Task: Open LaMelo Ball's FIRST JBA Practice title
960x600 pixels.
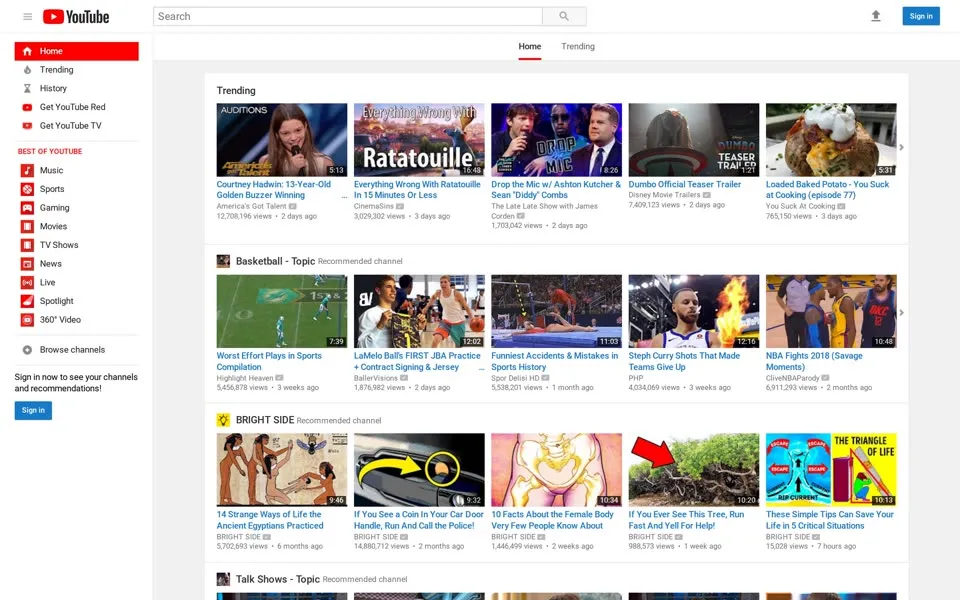Action: click(417, 361)
